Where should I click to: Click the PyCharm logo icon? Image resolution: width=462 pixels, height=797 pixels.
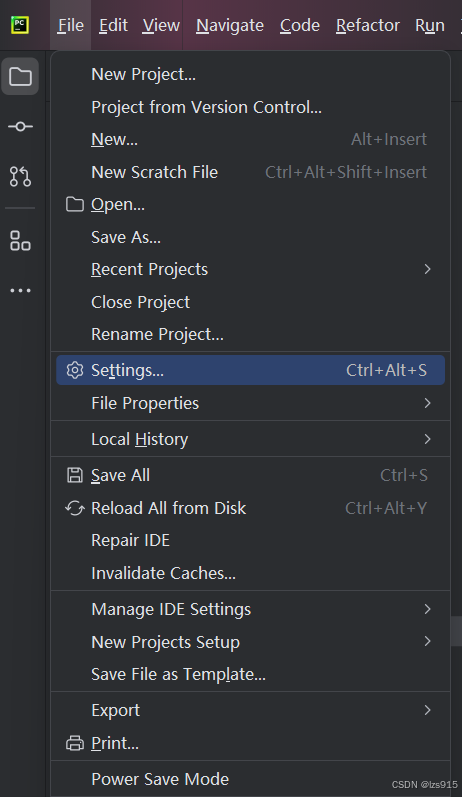pyautogui.click(x=20, y=25)
